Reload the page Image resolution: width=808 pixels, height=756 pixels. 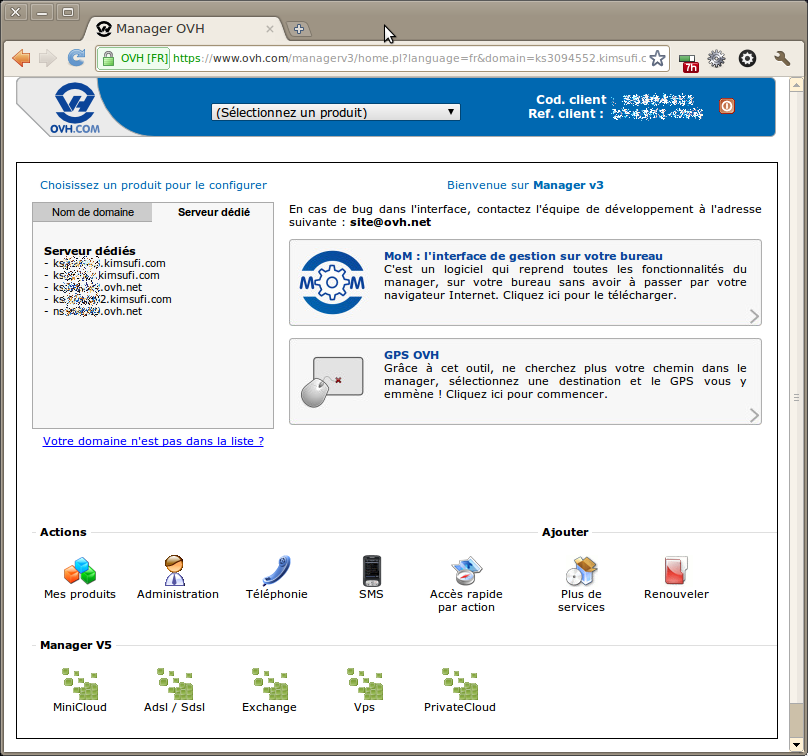[76, 58]
